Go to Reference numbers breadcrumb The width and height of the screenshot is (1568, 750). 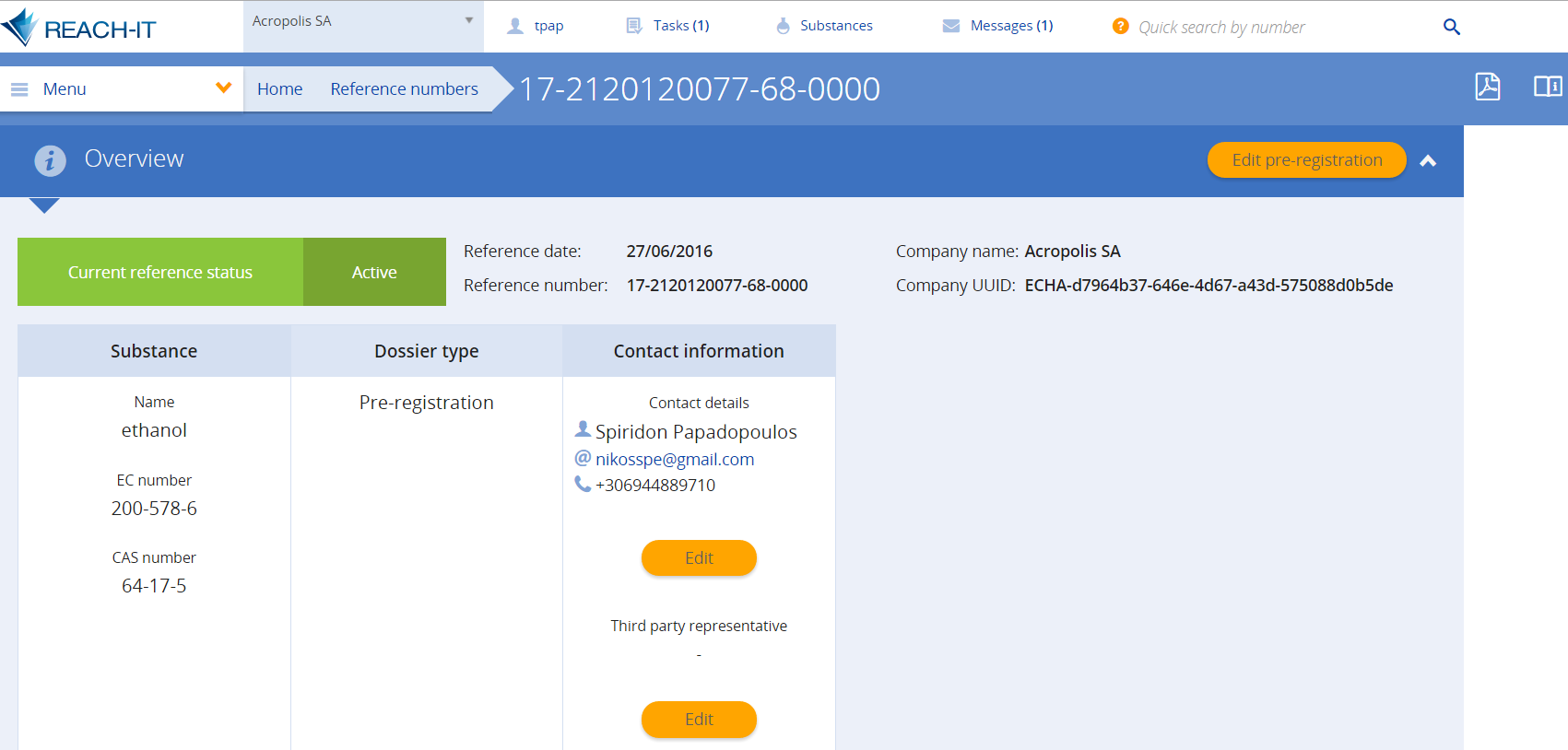coord(405,88)
